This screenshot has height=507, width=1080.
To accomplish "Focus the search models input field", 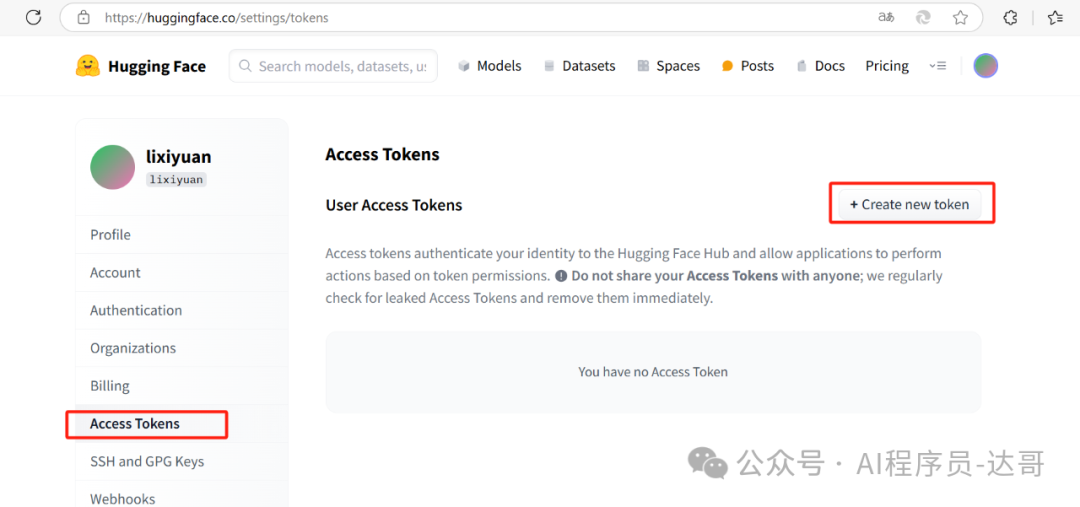I will coord(333,66).
